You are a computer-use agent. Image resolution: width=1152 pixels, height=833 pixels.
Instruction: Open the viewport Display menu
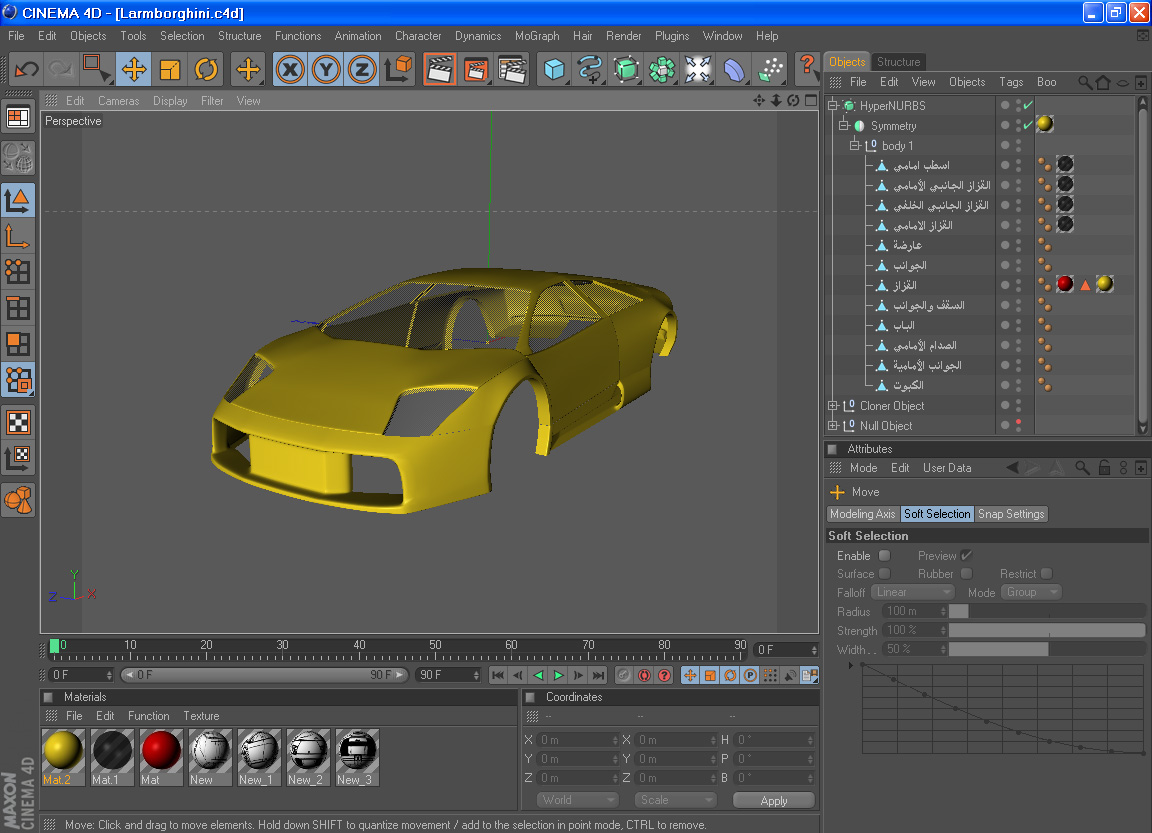(170, 101)
